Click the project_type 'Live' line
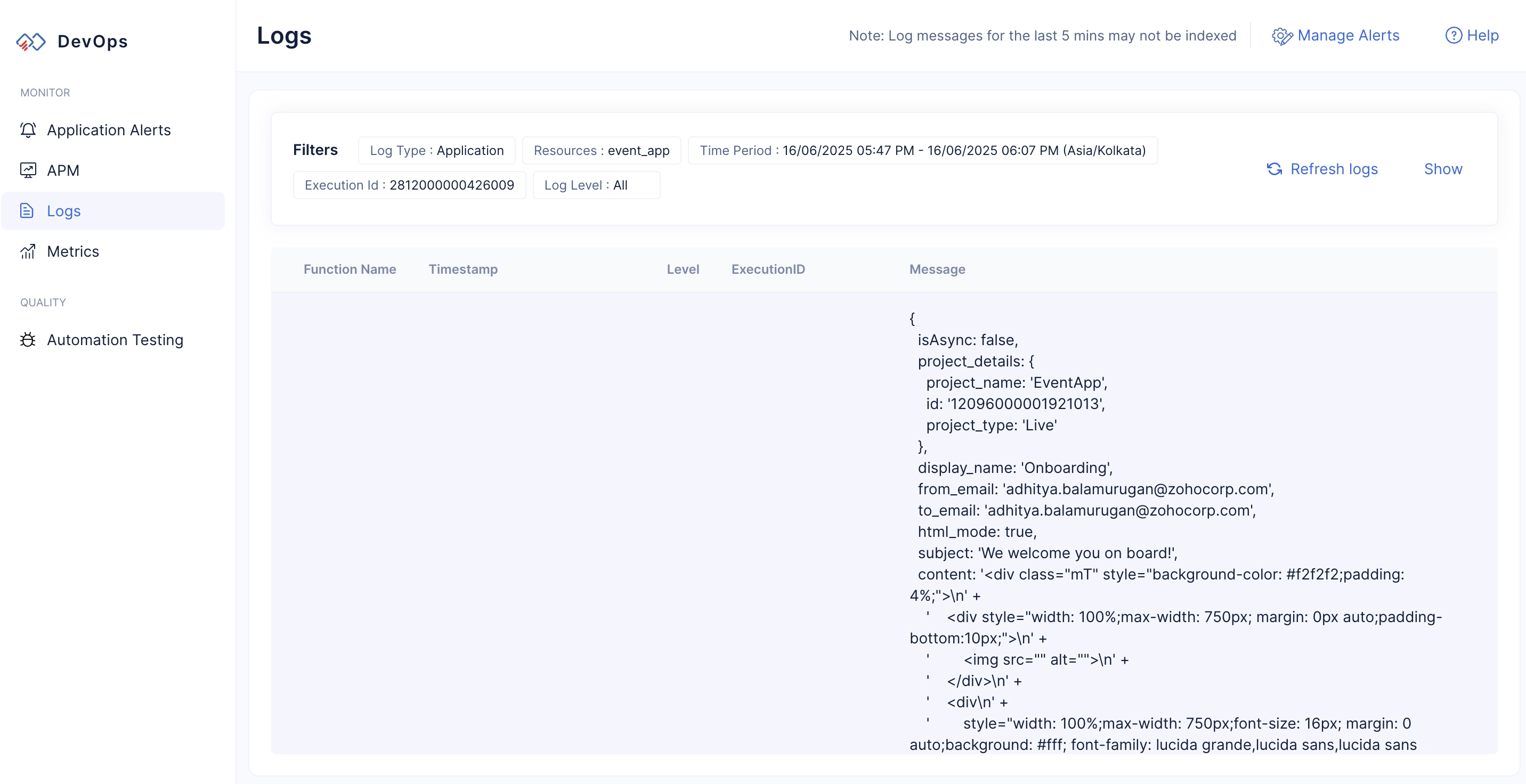 point(992,425)
